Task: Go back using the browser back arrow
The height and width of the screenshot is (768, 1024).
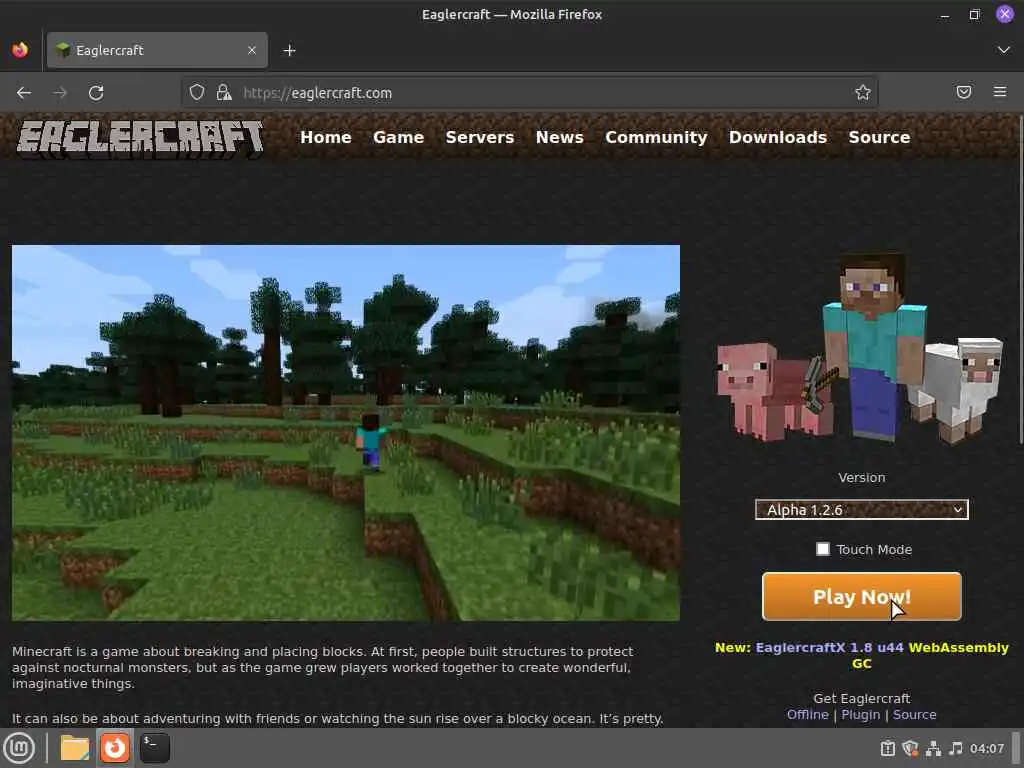Action: [x=24, y=93]
